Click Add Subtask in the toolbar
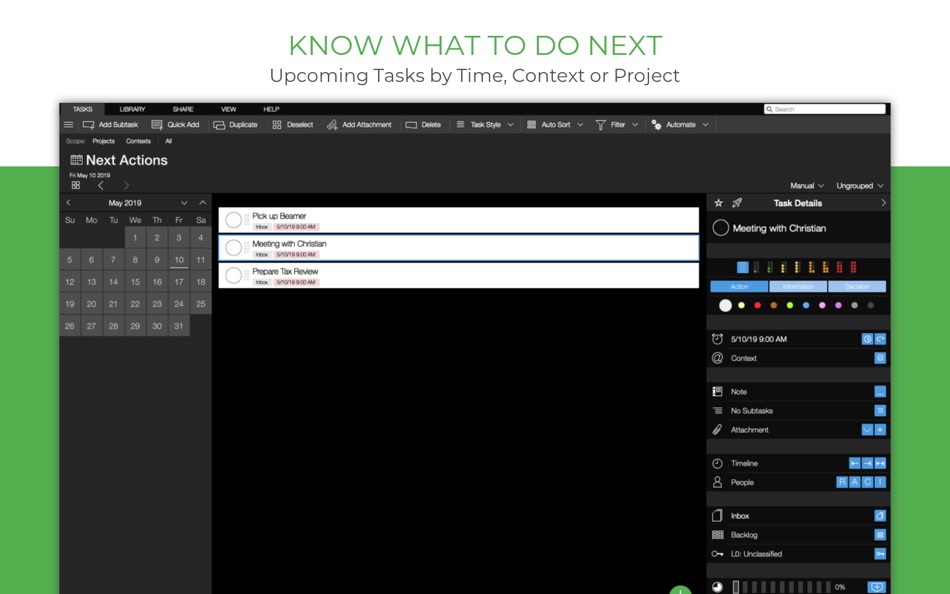This screenshot has height=594, width=950. (111, 125)
